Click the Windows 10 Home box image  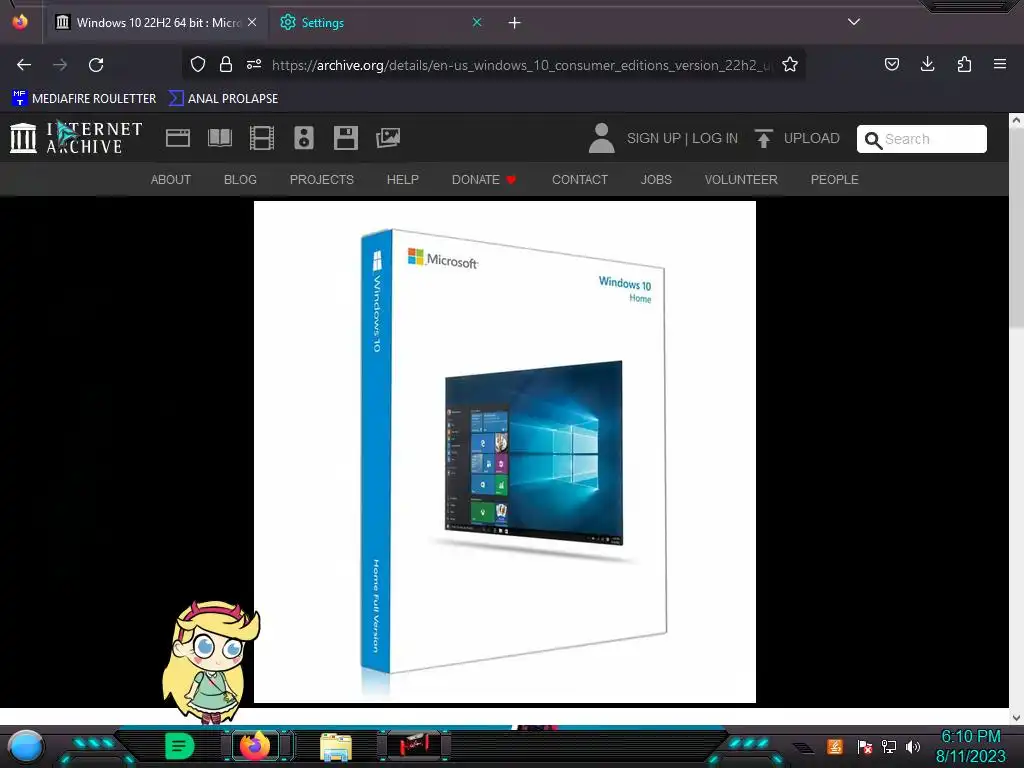coord(505,452)
